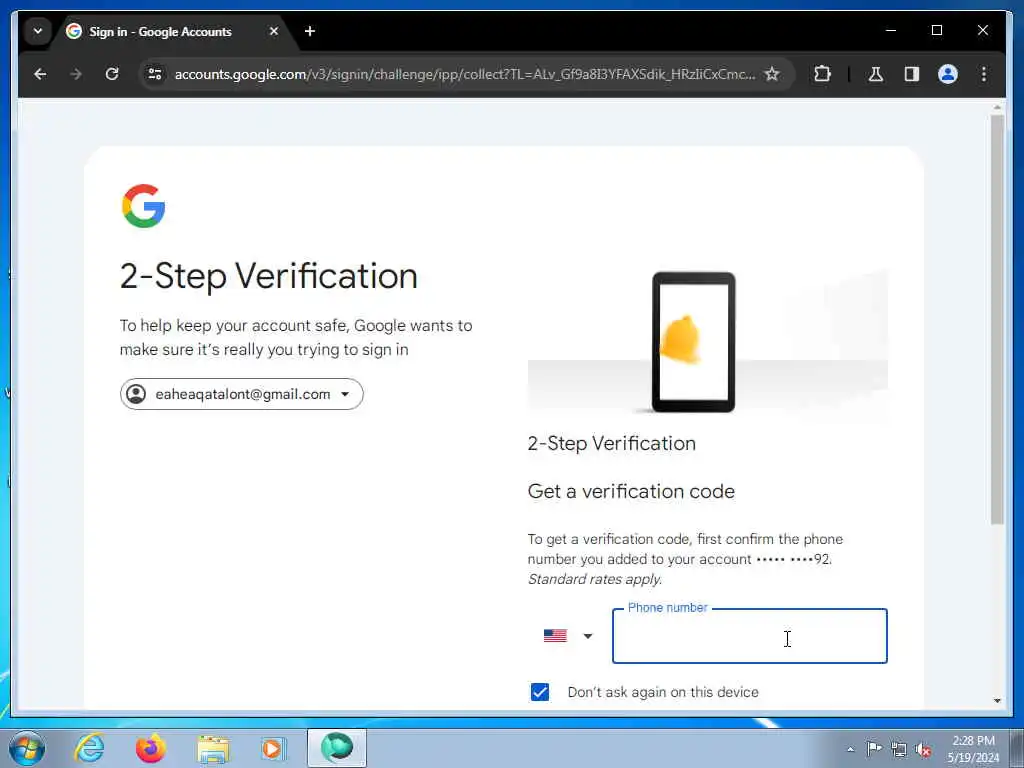Image resolution: width=1024 pixels, height=768 pixels.
Task: Open the US flag country code dropdown
Action: (568, 636)
